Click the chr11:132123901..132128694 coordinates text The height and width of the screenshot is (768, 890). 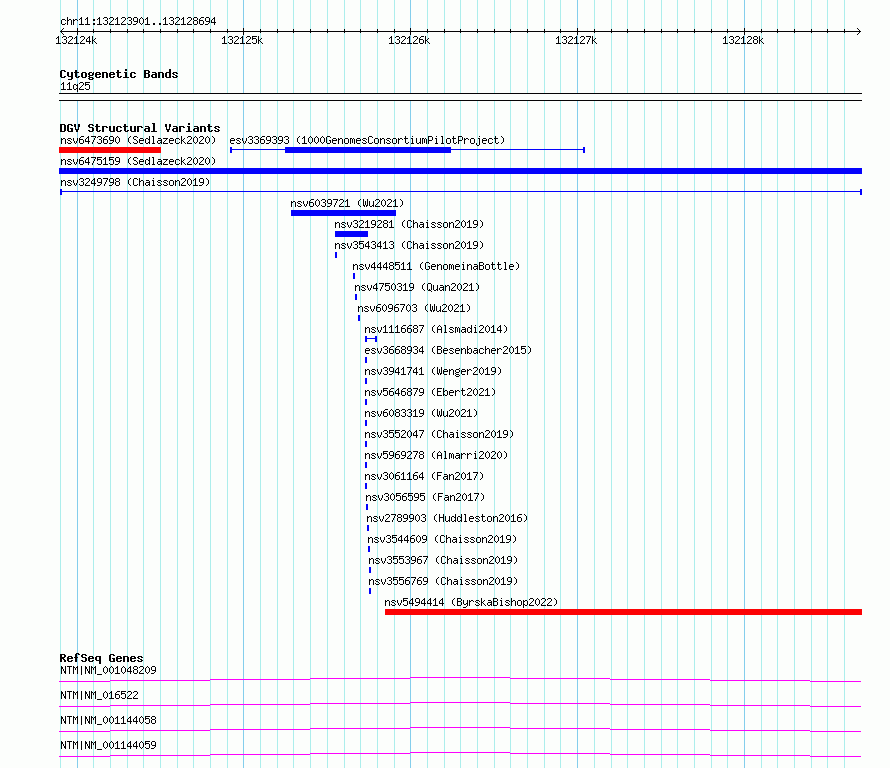(x=138, y=22)
